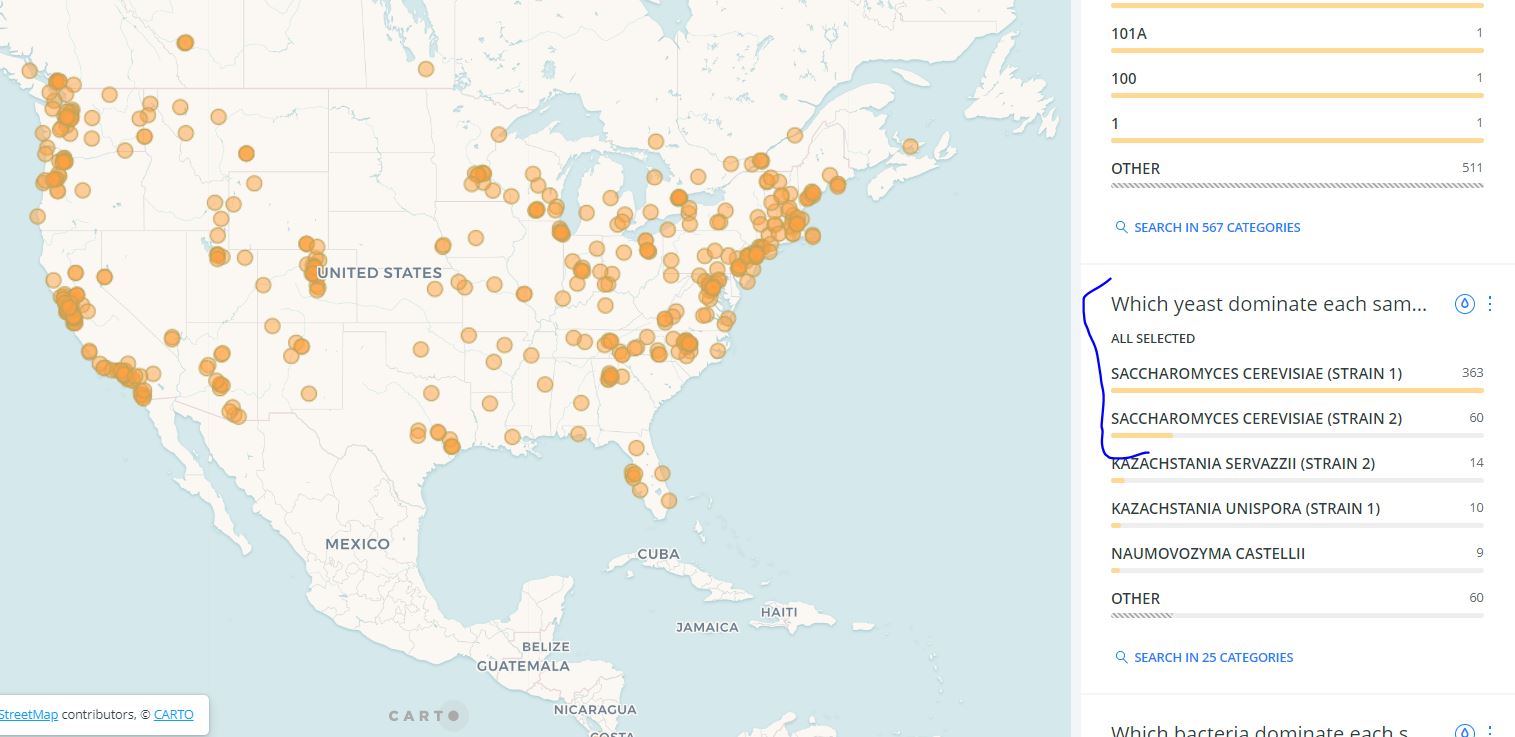Image resolution: width=1515 pixels, height=737 pixels.
Task: Click OTHER category with 60 in yeast widget
Action: (x=1136, y=599)
